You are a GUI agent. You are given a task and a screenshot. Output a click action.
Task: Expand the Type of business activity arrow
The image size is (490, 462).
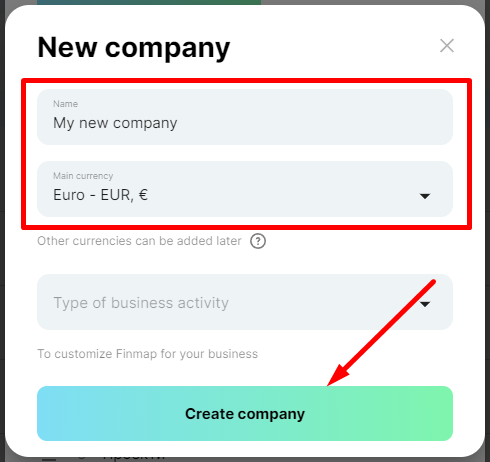coord(425,304)
